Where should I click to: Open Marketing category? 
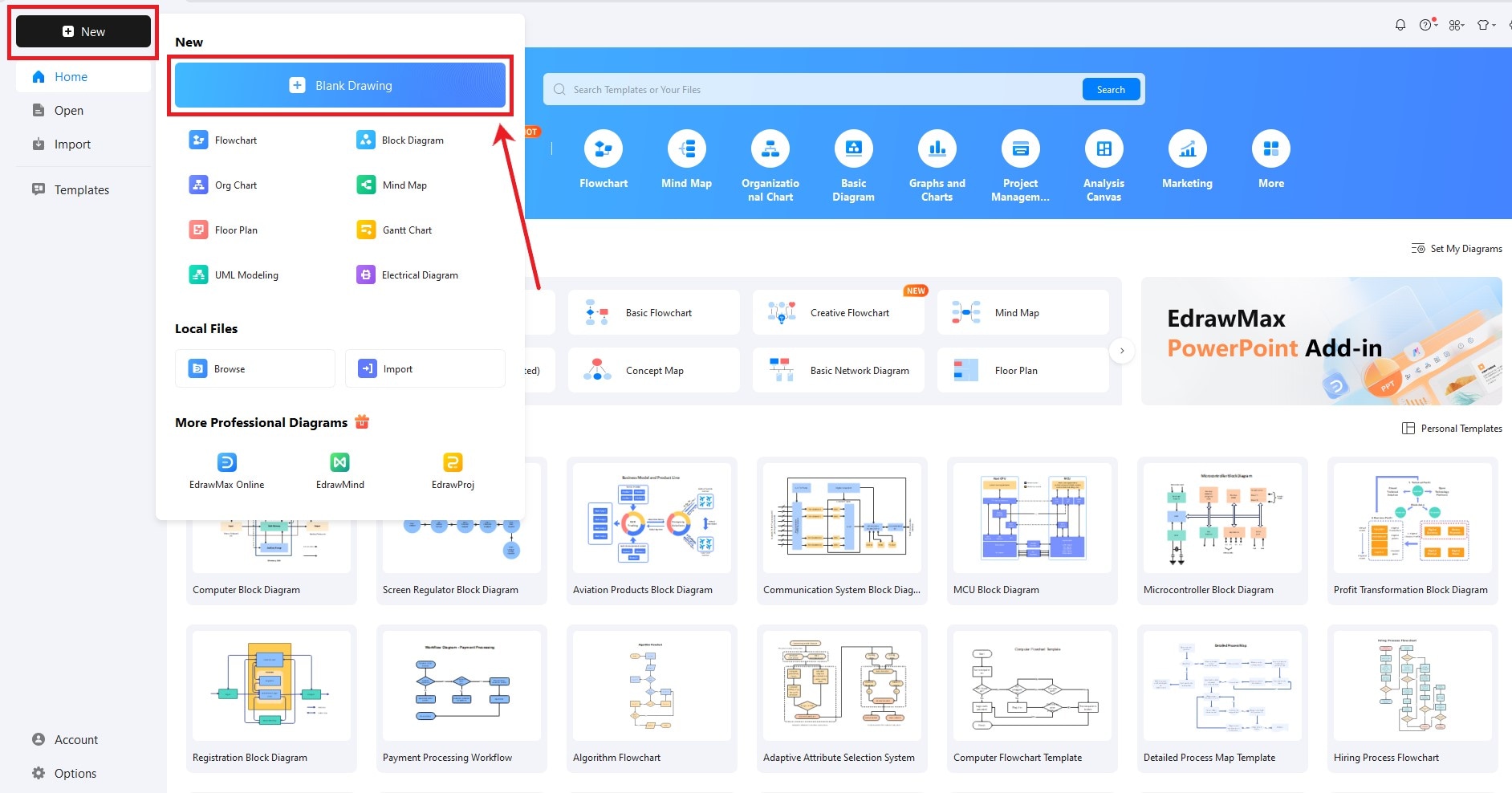point(1188,160)
